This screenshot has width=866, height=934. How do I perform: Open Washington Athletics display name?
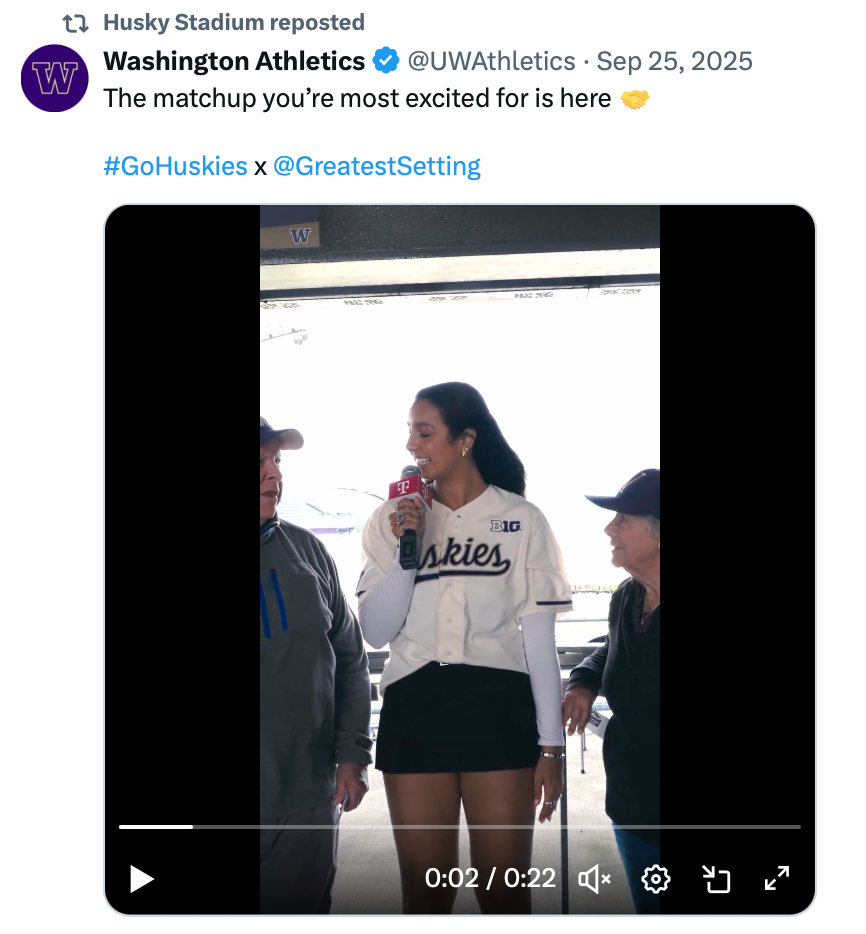tap(234, 61)
